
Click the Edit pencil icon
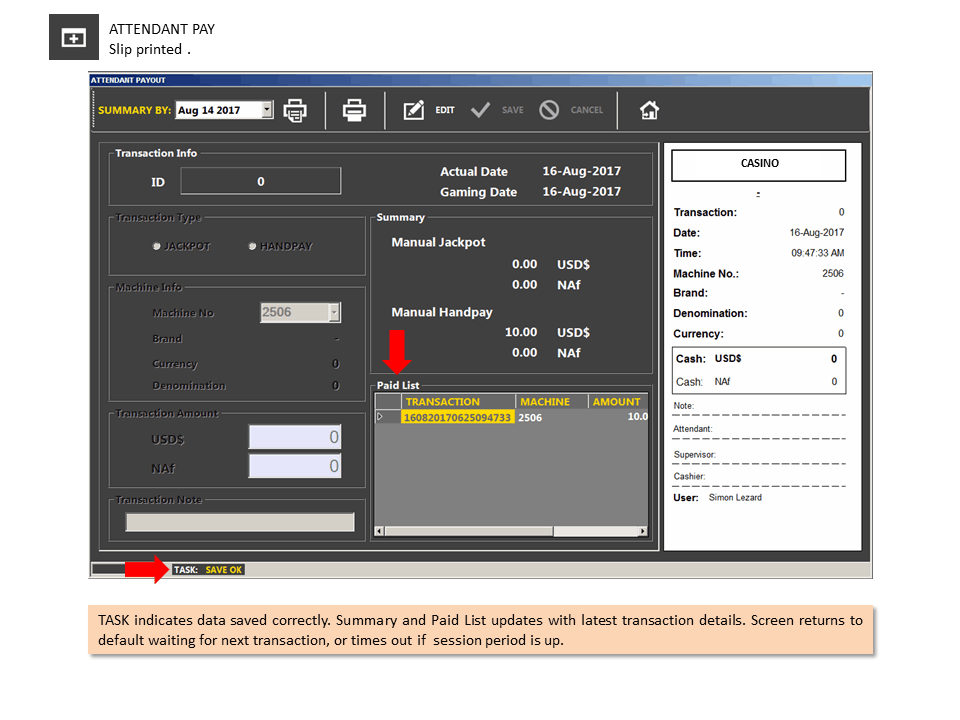pyautogui.click(x=413, y=110)
